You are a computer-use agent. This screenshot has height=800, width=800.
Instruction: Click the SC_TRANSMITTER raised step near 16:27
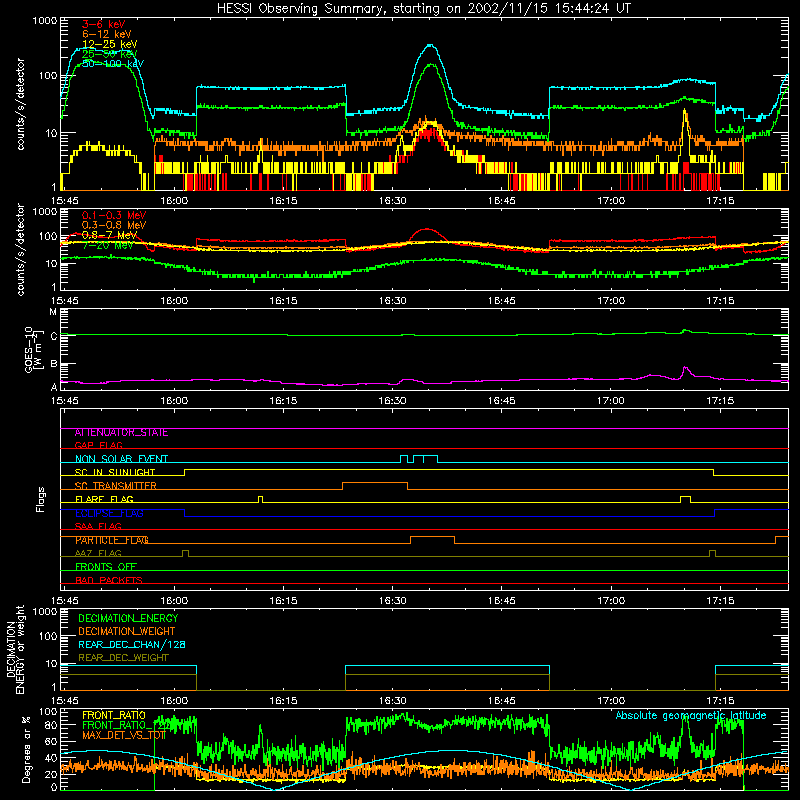point(375,485)
